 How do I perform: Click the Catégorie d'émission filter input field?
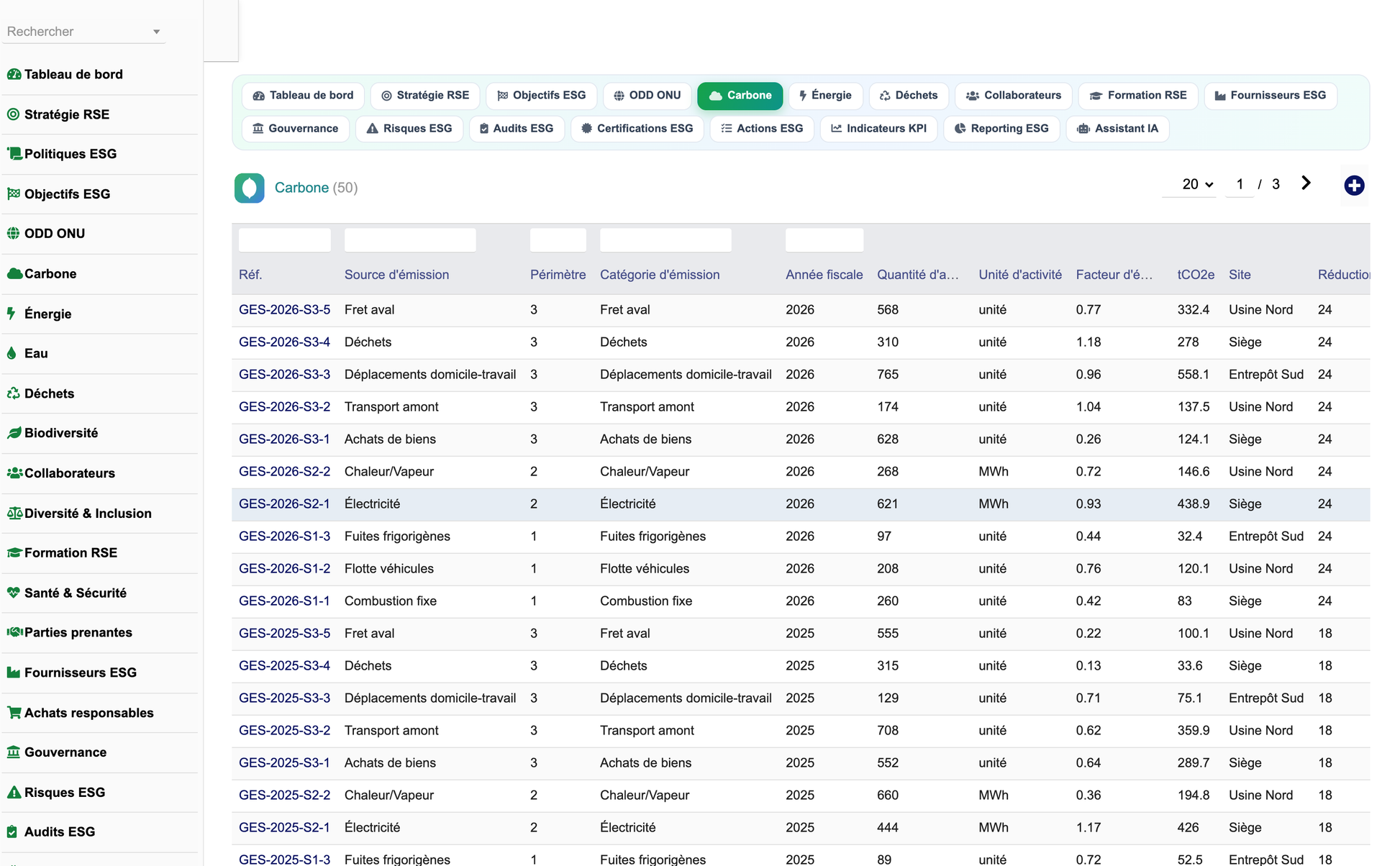pos(665,240)
